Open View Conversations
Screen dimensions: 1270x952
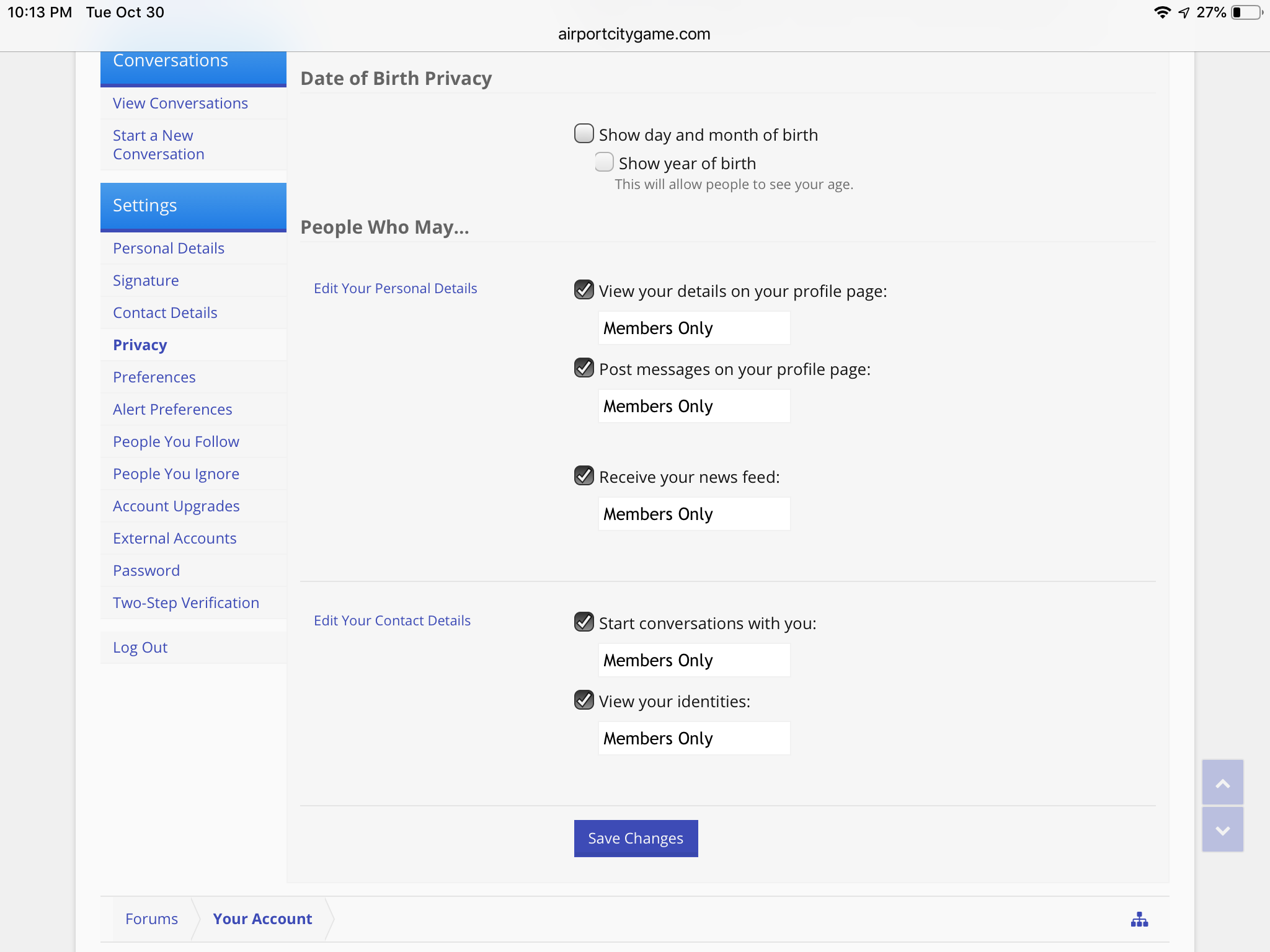coord(193,104)
